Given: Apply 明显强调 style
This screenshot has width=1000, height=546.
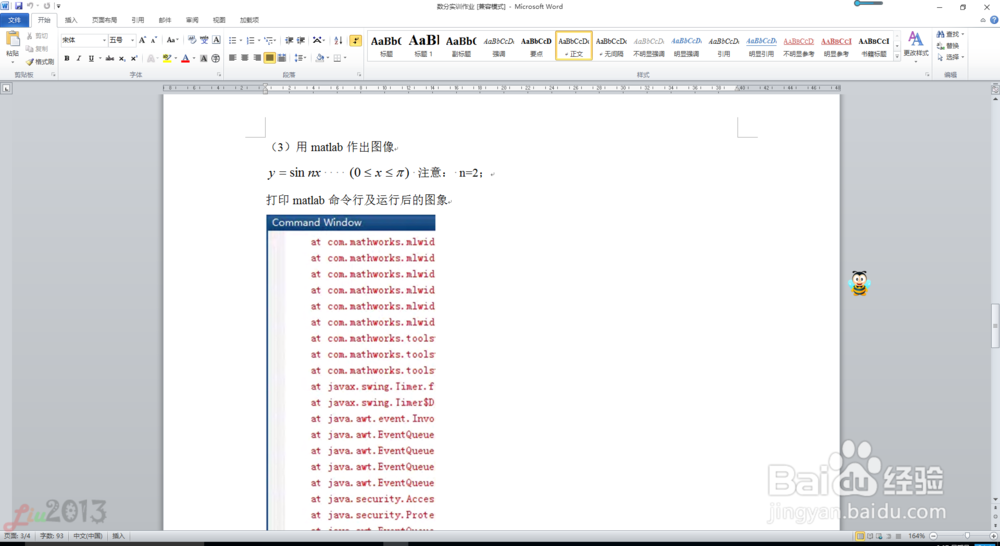Looking at the screenshot, I should 686,45.
